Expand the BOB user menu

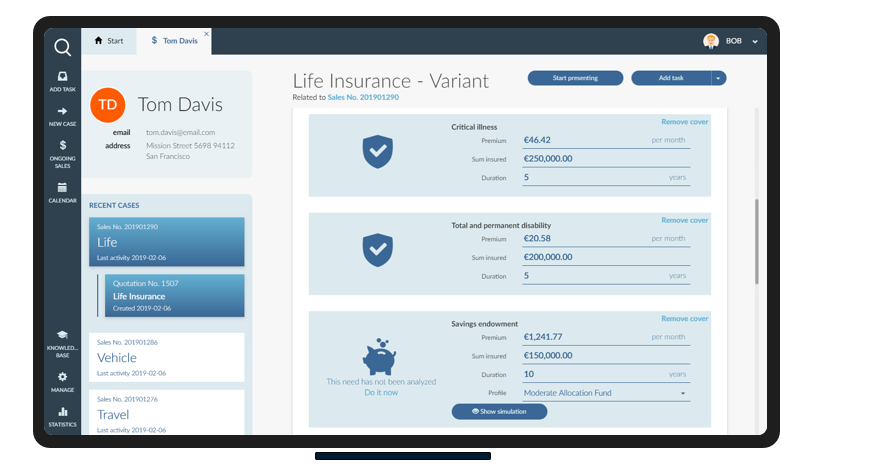[755, 41]
